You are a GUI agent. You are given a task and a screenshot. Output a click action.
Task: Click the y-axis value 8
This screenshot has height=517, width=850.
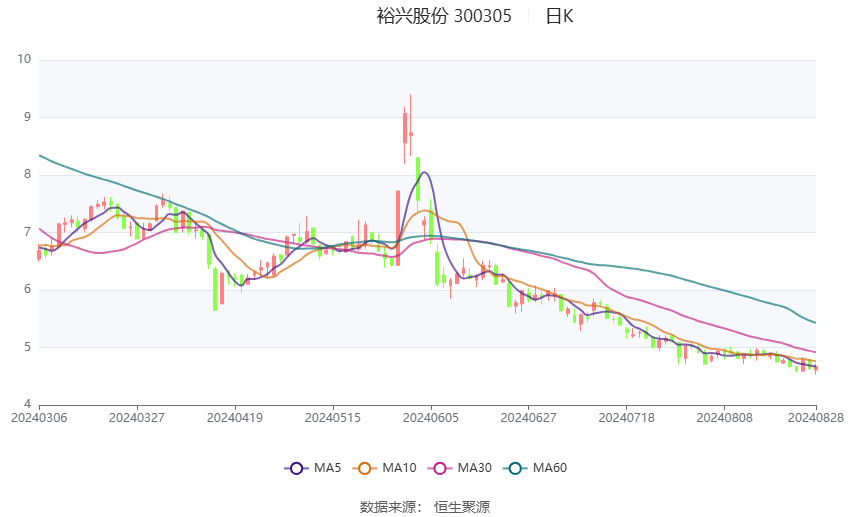click(28, 175)
